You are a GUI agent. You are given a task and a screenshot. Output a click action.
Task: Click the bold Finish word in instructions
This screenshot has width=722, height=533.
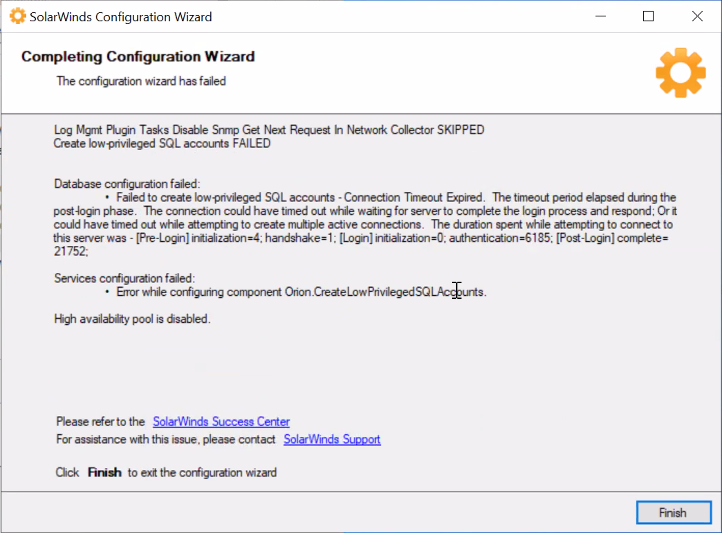[105, 473]
